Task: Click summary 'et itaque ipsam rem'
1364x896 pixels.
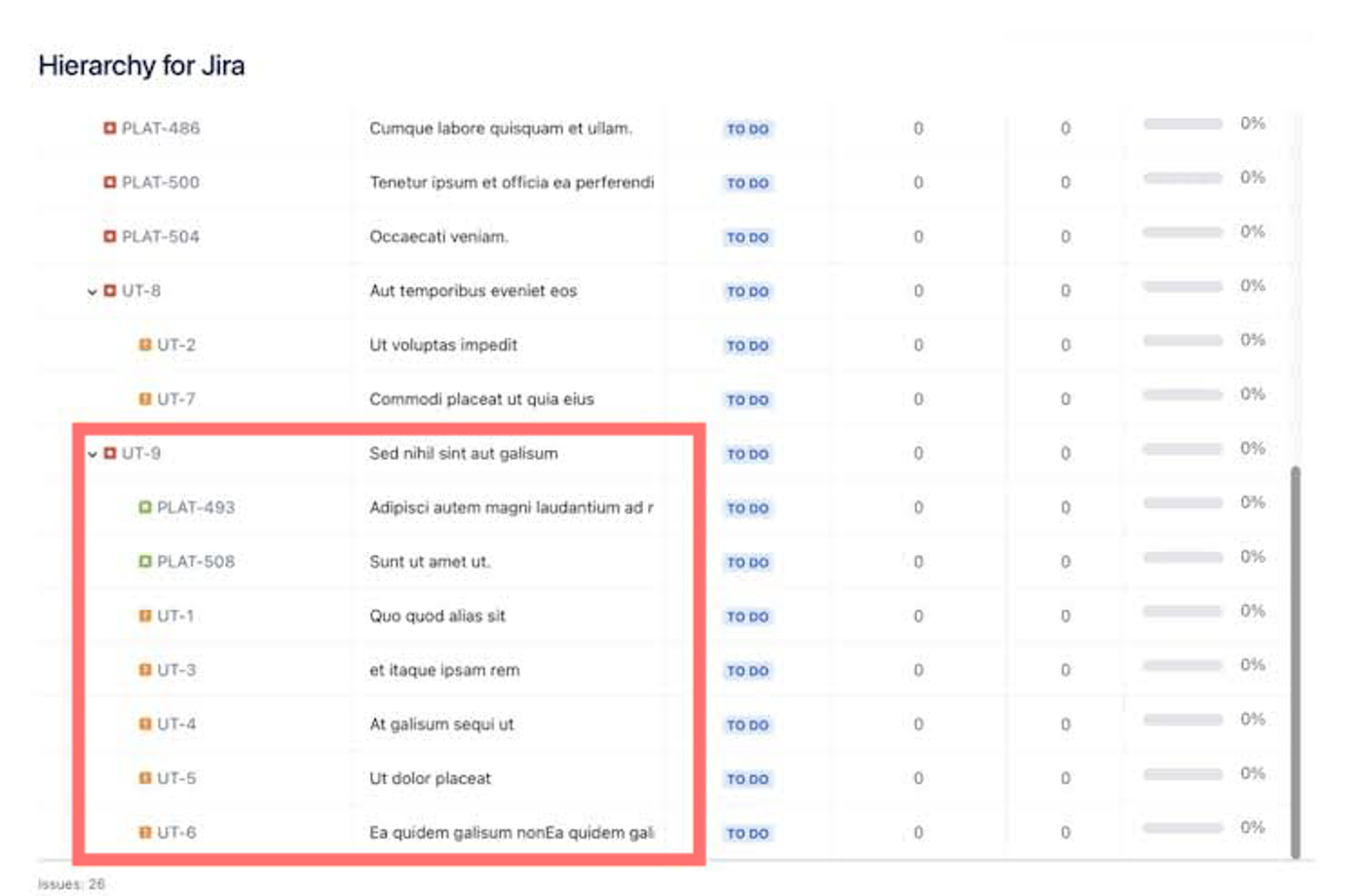Action: [444, 670]
